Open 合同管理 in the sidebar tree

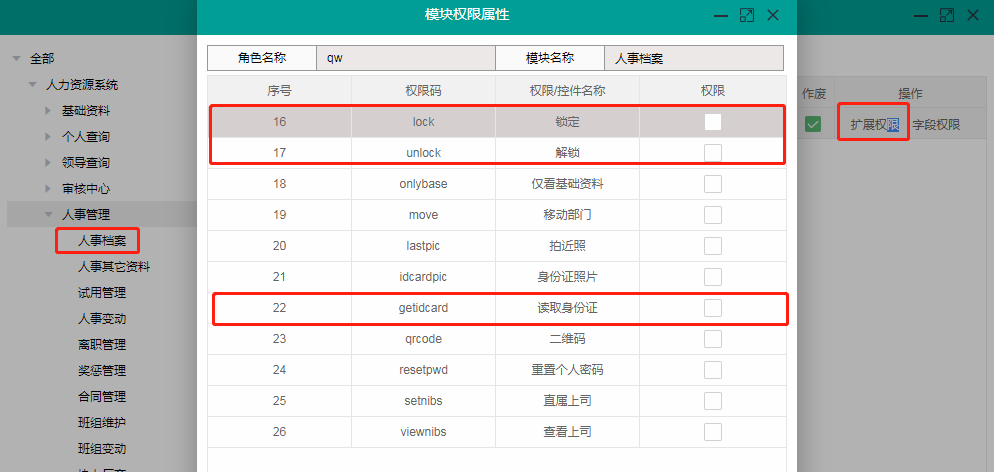(102, 396)
